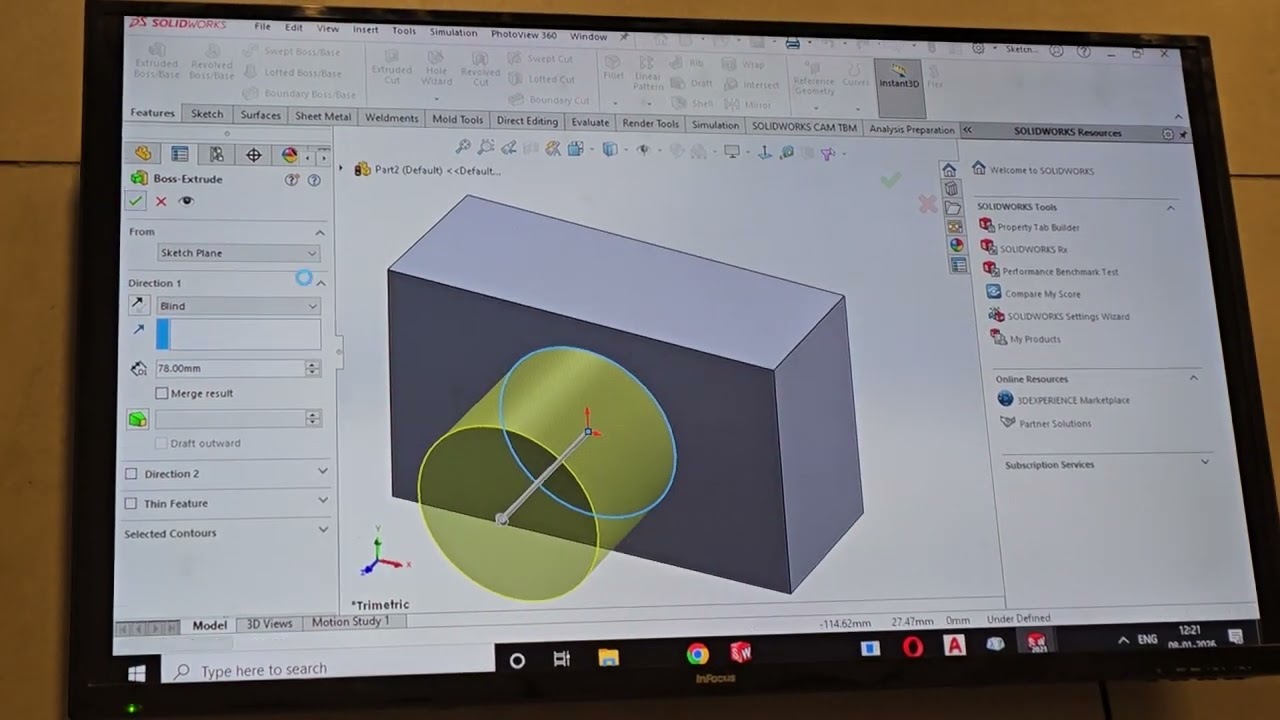
Task: Open the From Sketch Plane dropdown
Action: click(x=238, y=253)
